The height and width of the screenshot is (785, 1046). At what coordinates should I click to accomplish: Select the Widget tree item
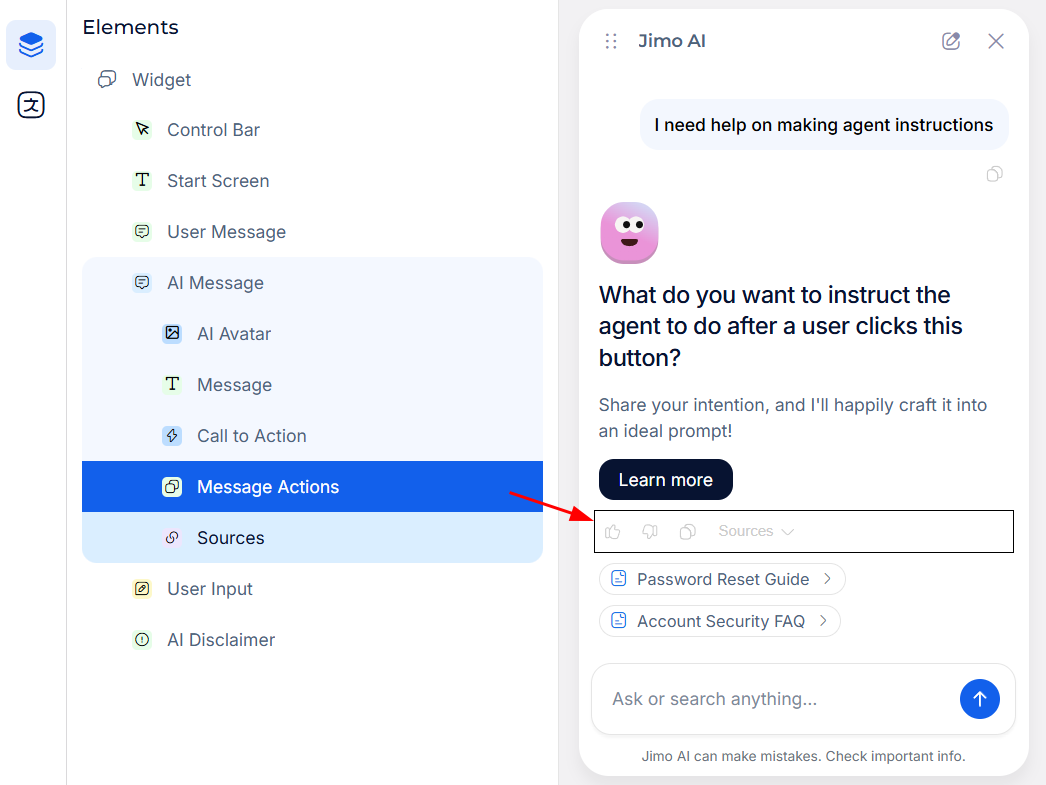coord(161,80)
